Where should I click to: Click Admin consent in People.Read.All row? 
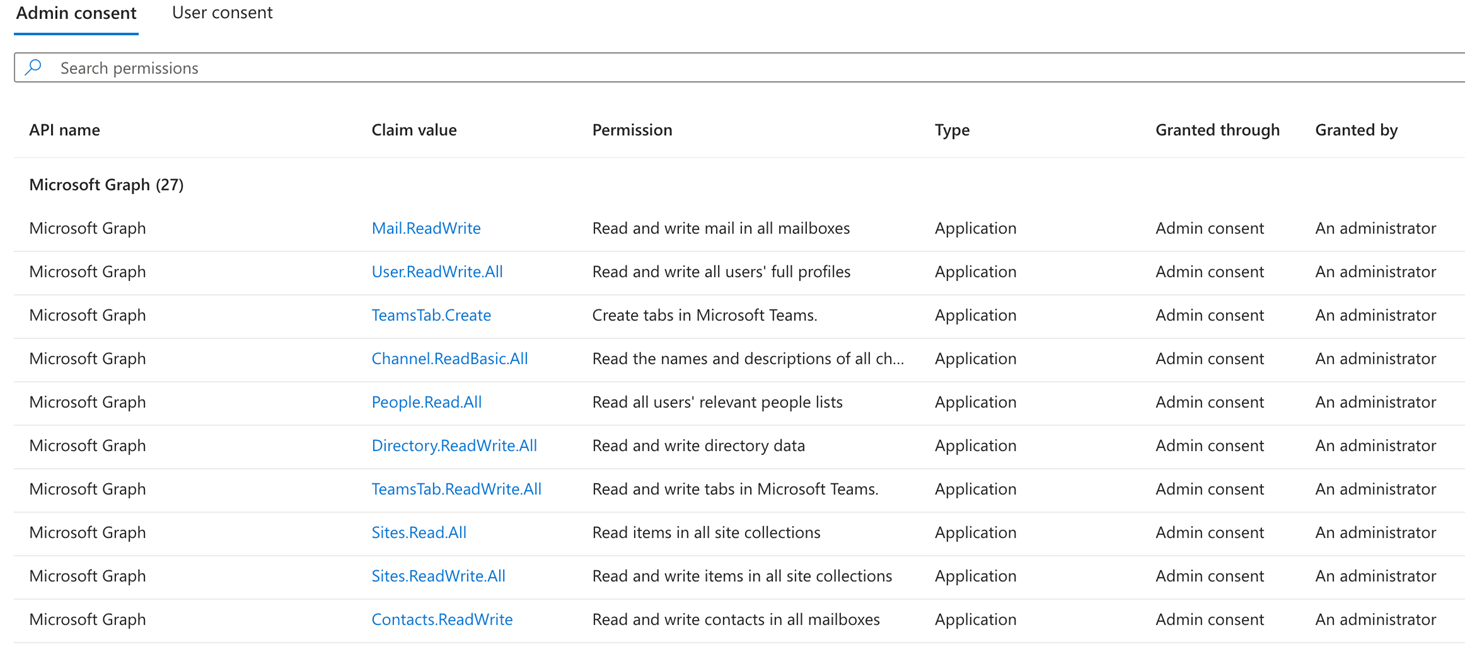pos(1209,402)
